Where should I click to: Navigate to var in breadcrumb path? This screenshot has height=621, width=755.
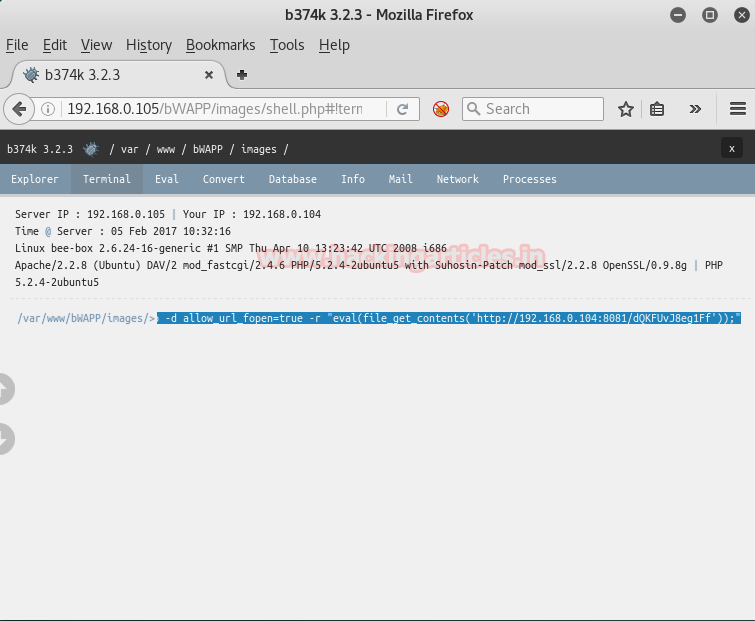[x=130, y=149]
